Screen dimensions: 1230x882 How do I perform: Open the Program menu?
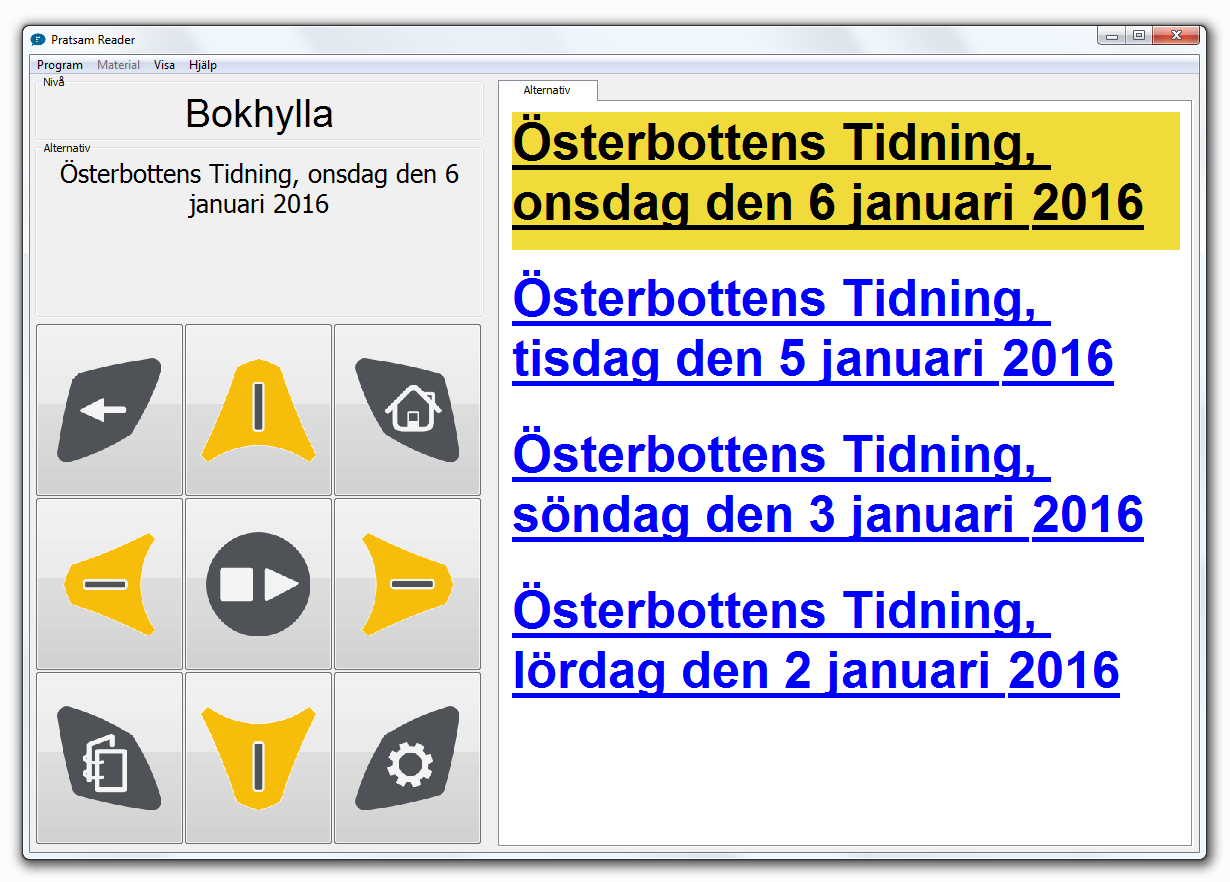60,64
